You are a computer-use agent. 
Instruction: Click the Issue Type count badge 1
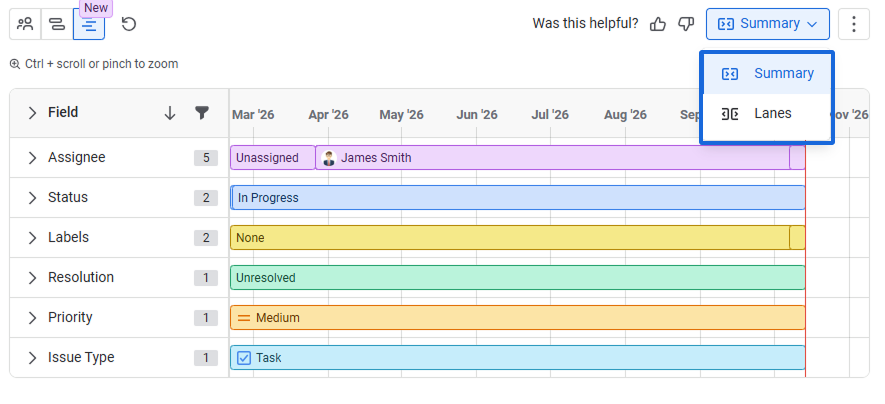206,358
